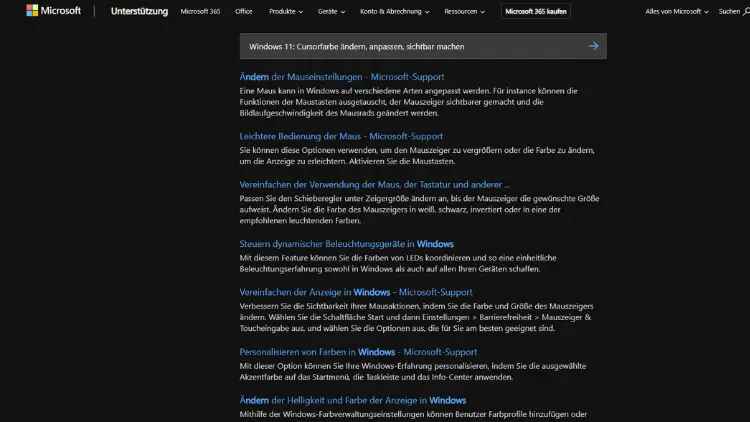Open Ändern der Helligkeit und Farbe result
750x422 pixels.
click(353, 400)
